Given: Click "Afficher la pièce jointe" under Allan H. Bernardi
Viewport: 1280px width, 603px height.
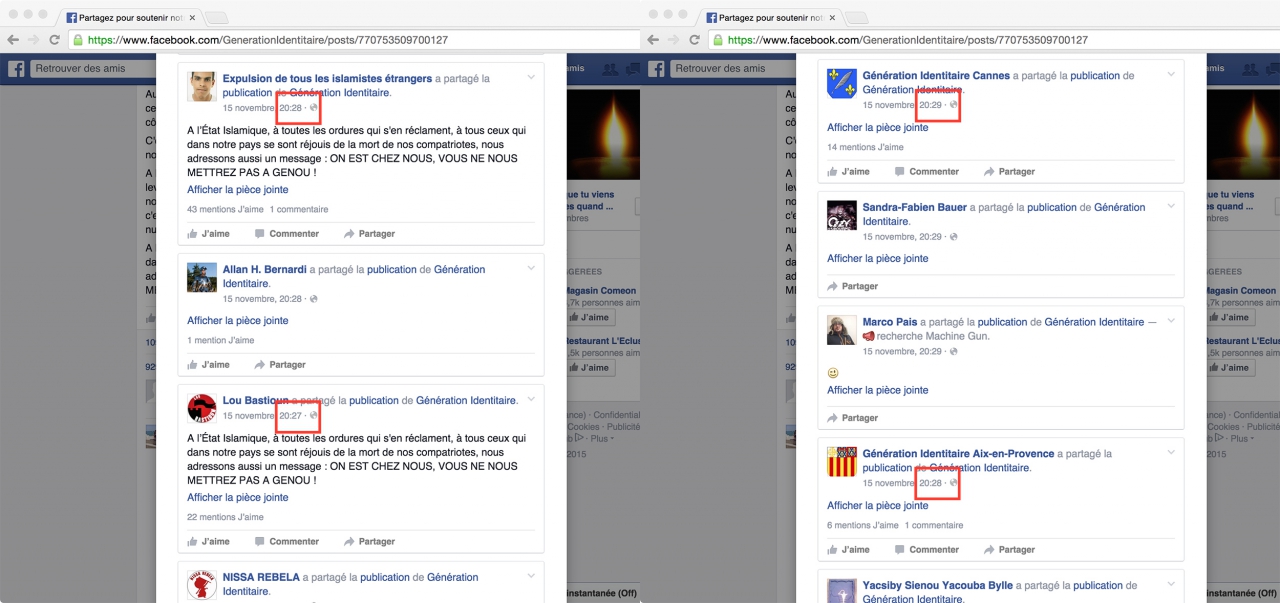Looking at the screenshot, I should (x=238, y=321).
